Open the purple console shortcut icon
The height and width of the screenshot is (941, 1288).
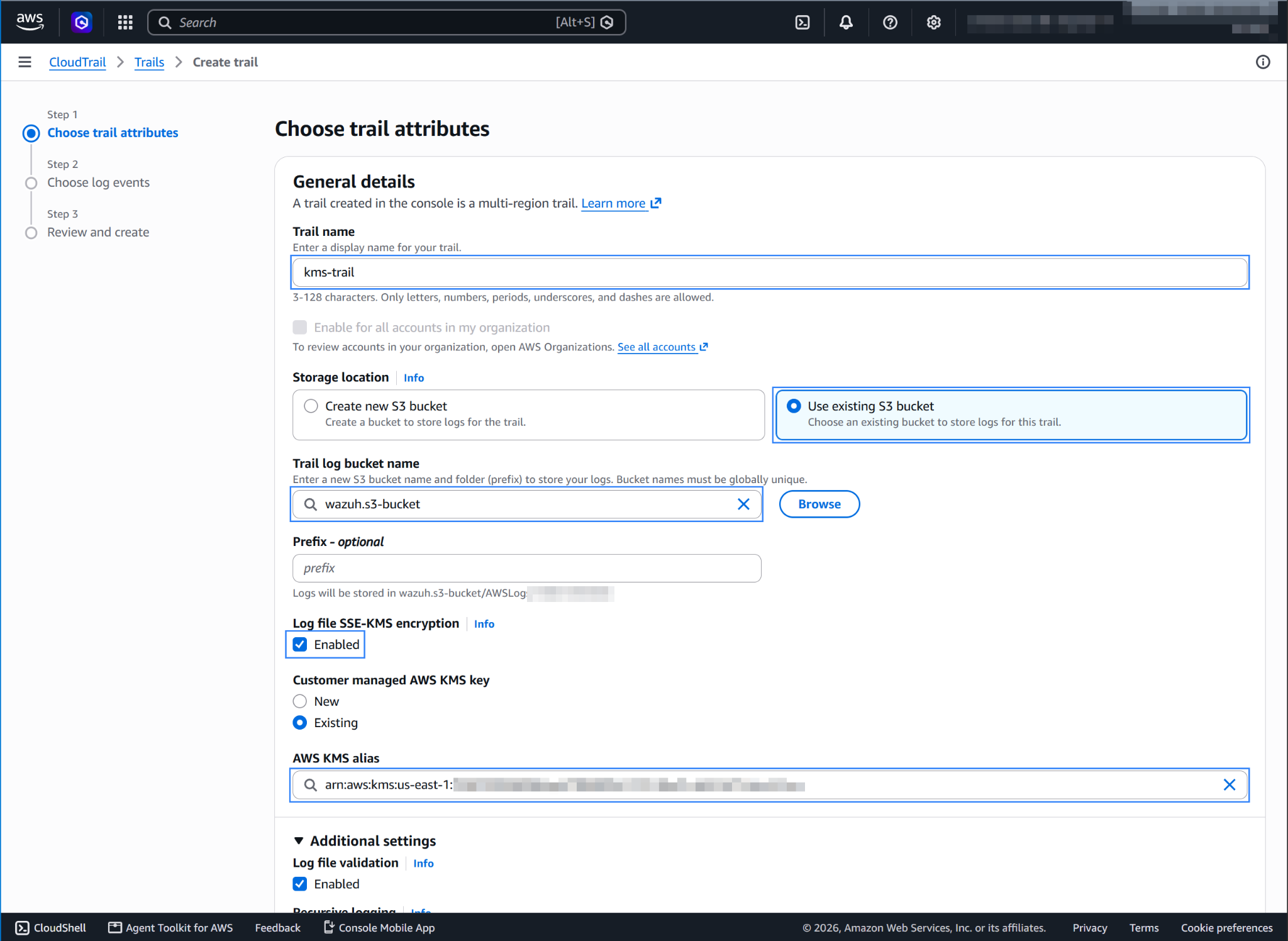(82, 23)
